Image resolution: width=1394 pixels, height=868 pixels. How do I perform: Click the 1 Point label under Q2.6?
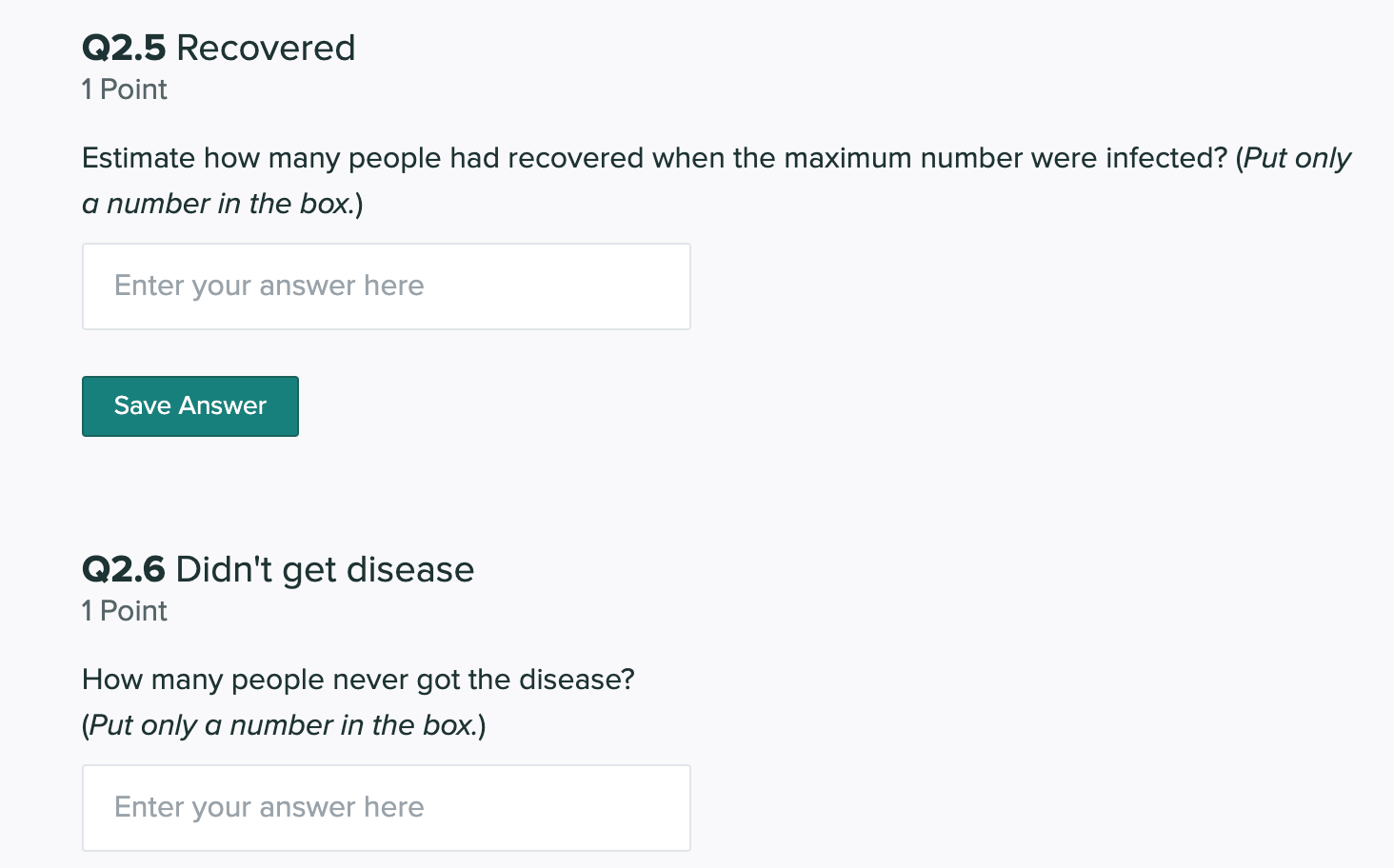(x=124, y=611)
